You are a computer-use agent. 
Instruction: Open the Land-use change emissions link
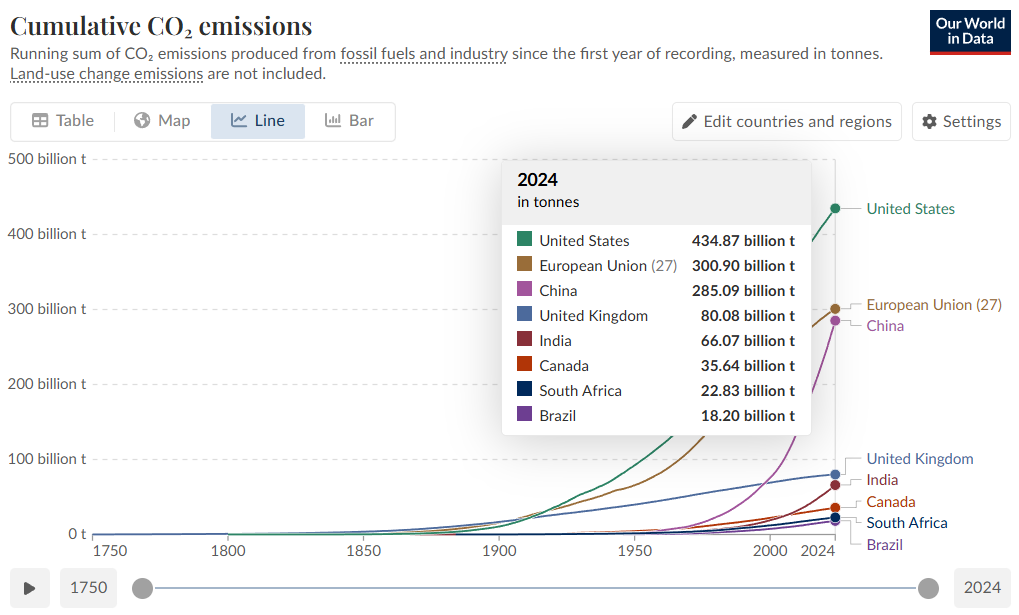(106, 74)
